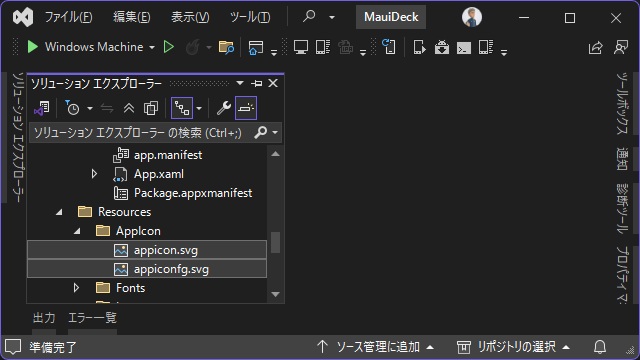Expand the Fonts folder
Screen dimensions: 640x360
[76, 288]
